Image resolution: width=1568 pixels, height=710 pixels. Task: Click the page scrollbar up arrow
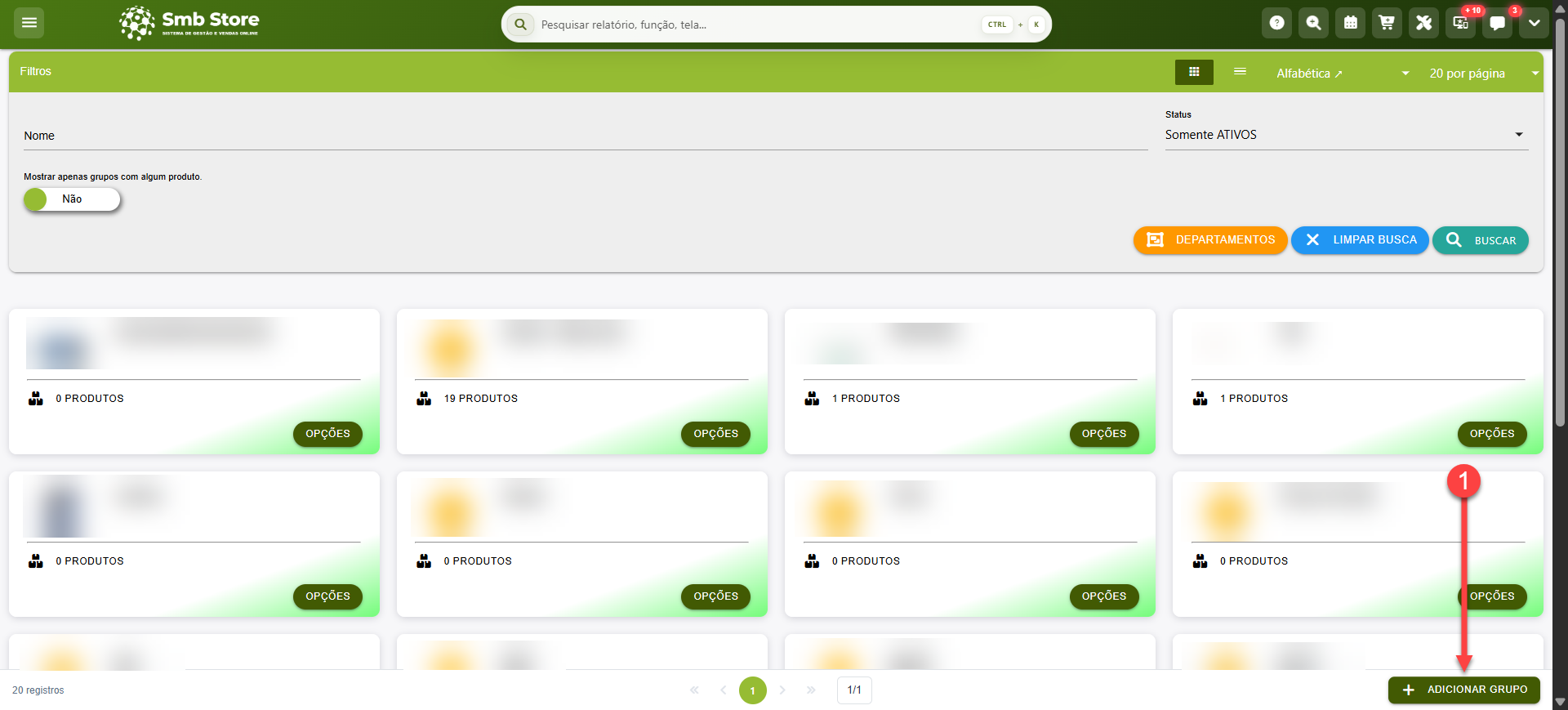[1560, 7]
